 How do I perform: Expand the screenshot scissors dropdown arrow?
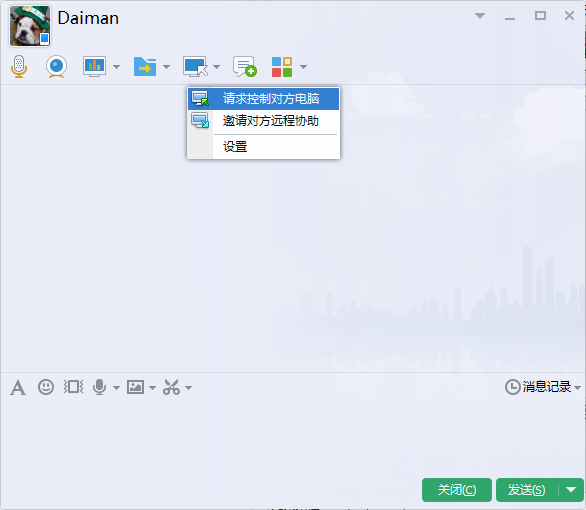click(188, 388)
